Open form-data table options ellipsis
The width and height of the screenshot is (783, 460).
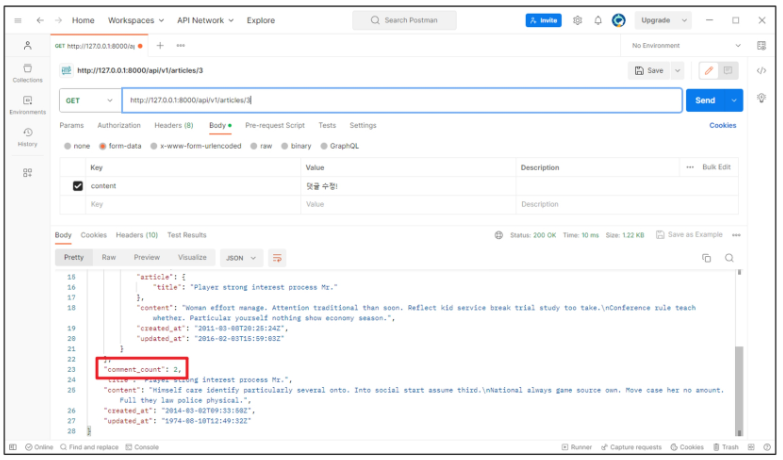tap(690, 167)
